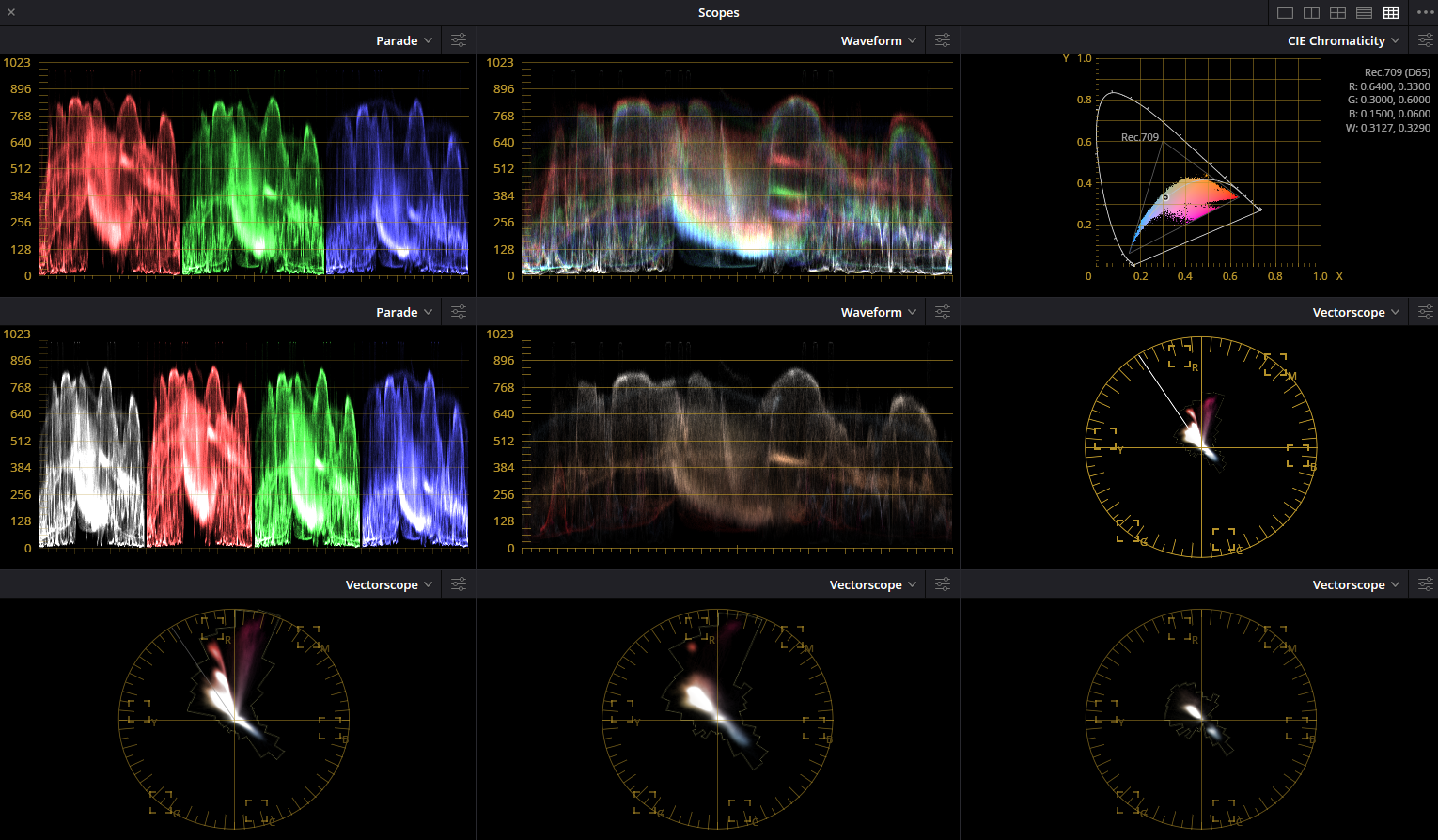Close the Scopes window
This screenshot has width=1438, height=840.
11,12
